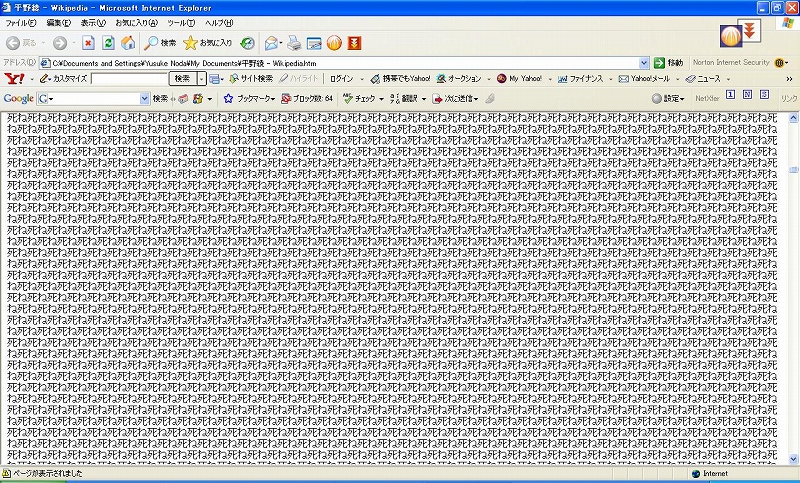Screen dimensions: 800x483
Task: Click the Back navigation arrow
Action: pos(13,43)
